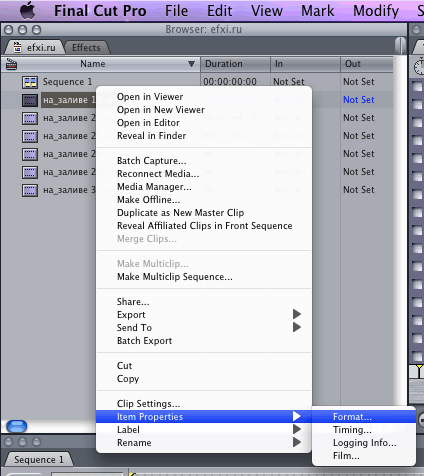Select the highlighted на_заливе 1 clip icon
This screenshot has width=424, height=476.
coord(30,100)
